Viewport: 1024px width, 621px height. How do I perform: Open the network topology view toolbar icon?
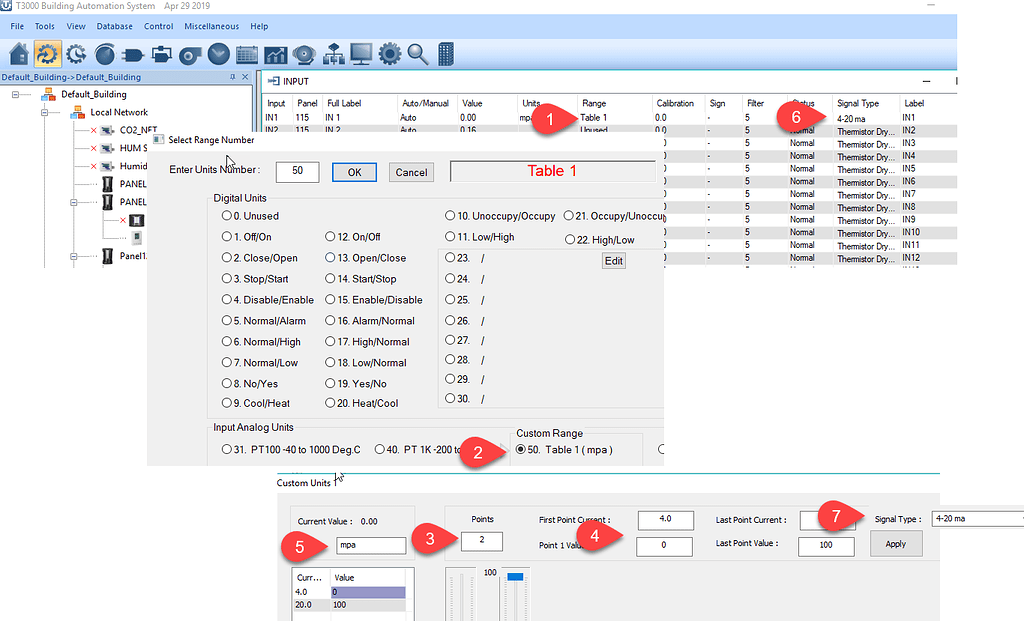pos(334,55)
